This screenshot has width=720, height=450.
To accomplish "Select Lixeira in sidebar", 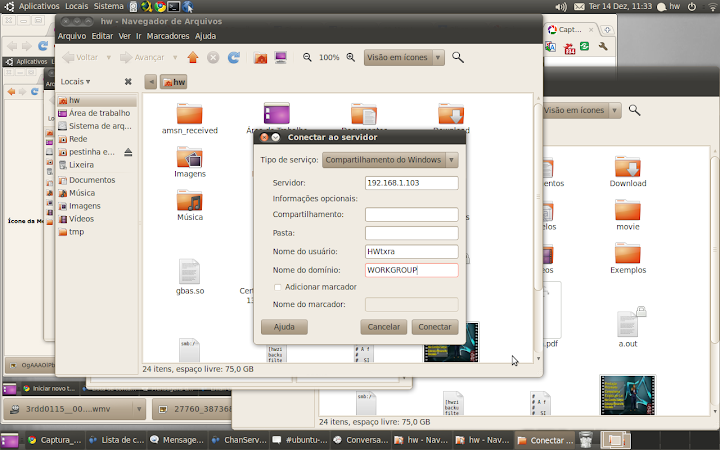I will pos(96,164).
